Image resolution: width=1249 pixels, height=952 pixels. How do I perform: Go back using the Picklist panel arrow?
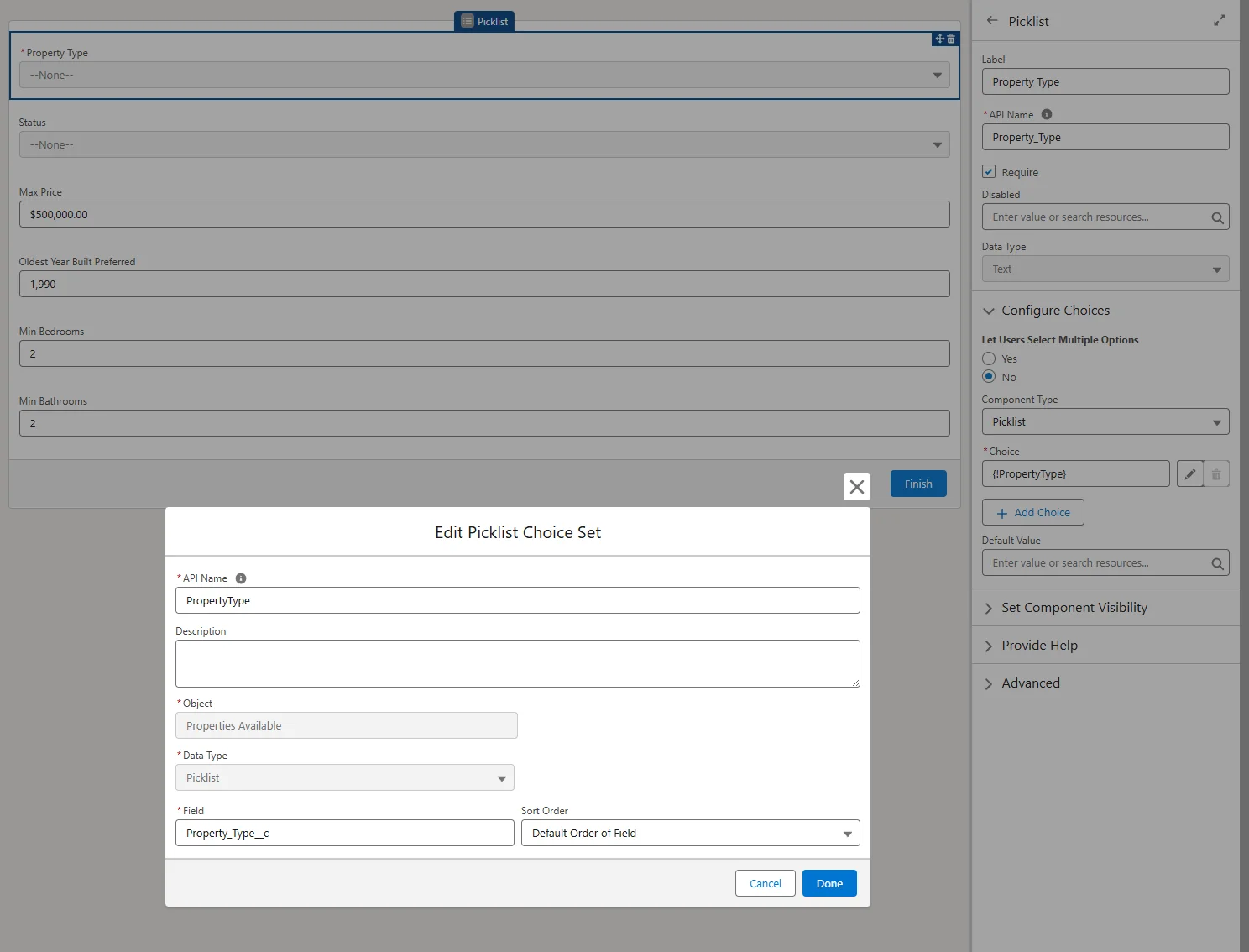(x=992, y=20)
